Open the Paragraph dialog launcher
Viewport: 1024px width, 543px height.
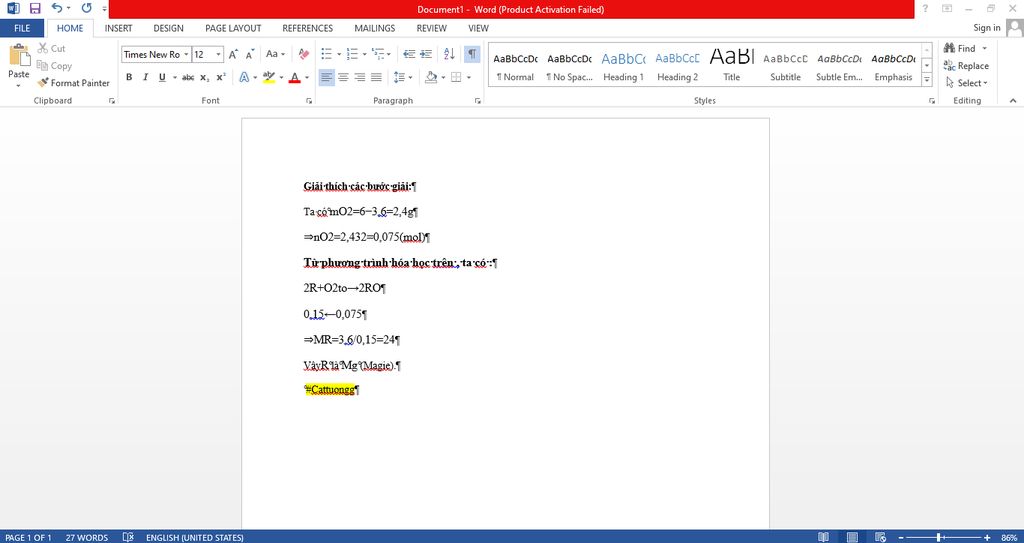(477, 101)
